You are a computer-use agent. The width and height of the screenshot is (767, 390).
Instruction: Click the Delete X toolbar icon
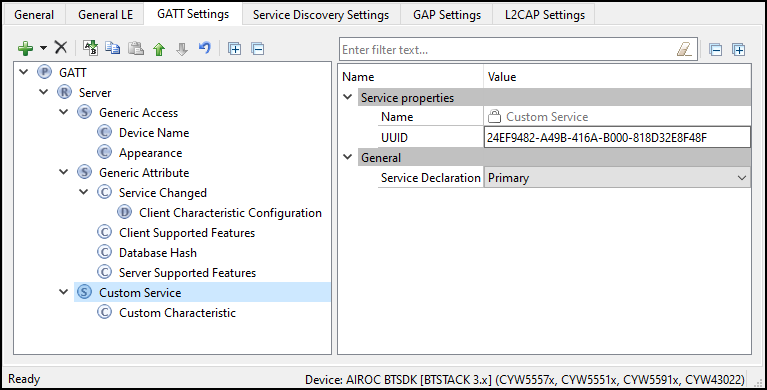pos(61,47)
